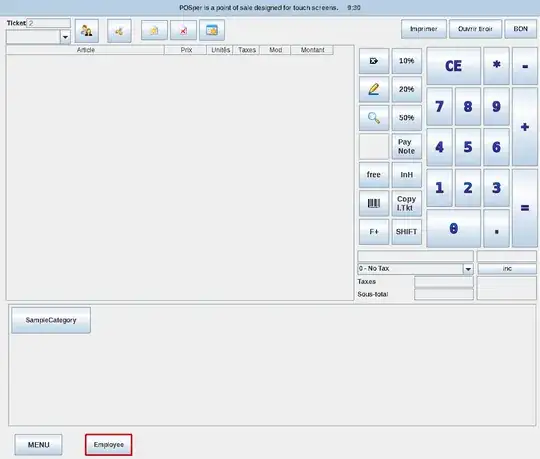Tap number 2 on keypad
The image size is (540, 459).
tap(468, 188)
